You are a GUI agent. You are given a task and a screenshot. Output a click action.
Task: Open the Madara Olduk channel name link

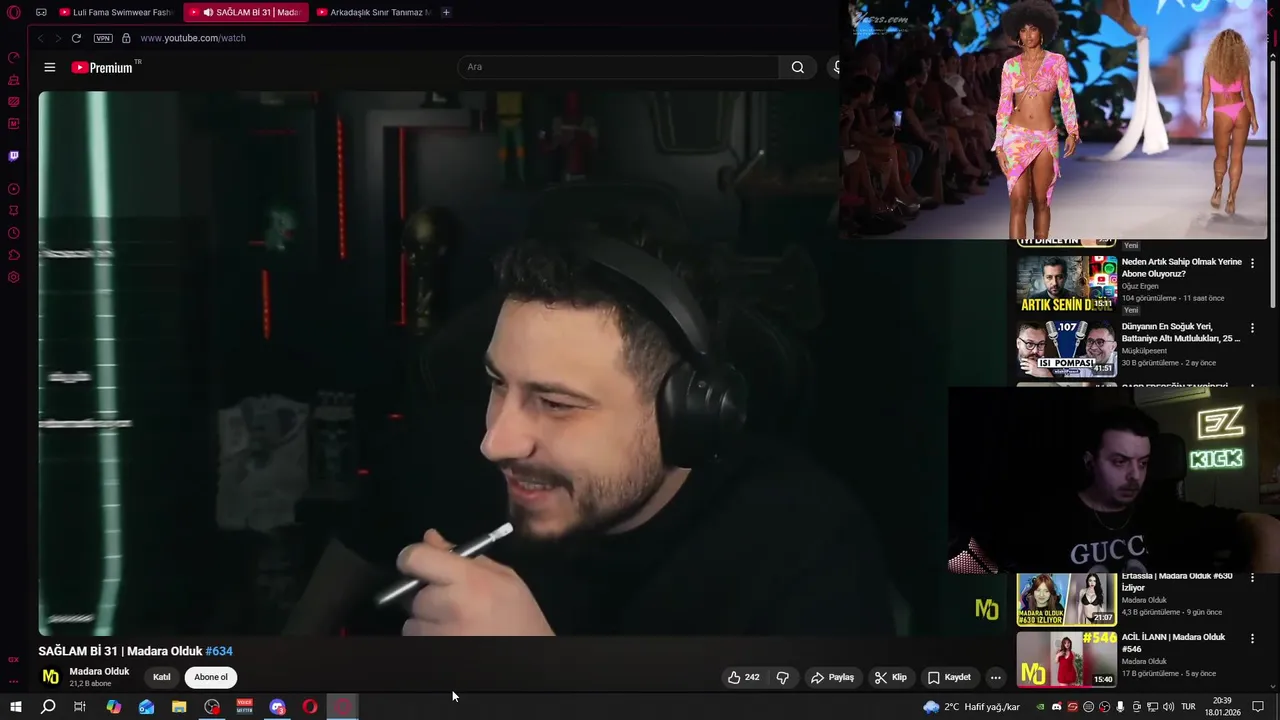pos(99,672)
